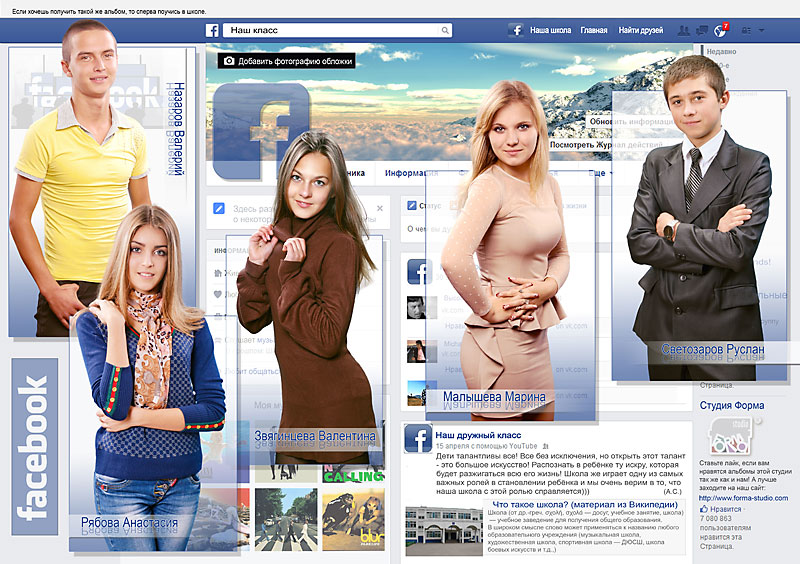Open the Blur album cover thumbnail
800x564 pixels.
[354, 520]
